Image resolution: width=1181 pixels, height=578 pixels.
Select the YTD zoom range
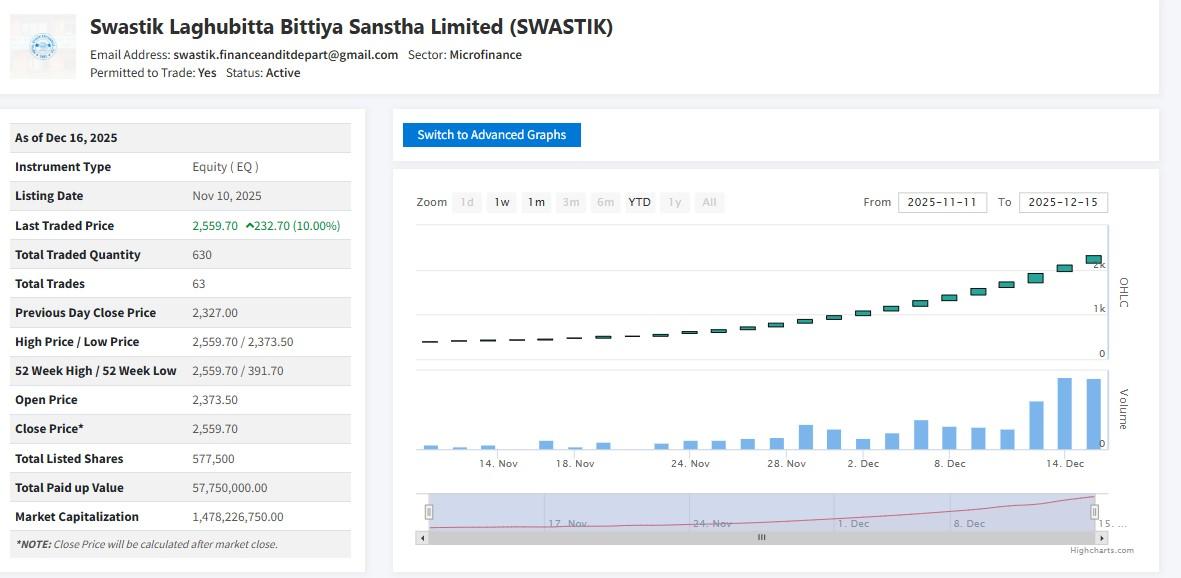tap(639, 202)
